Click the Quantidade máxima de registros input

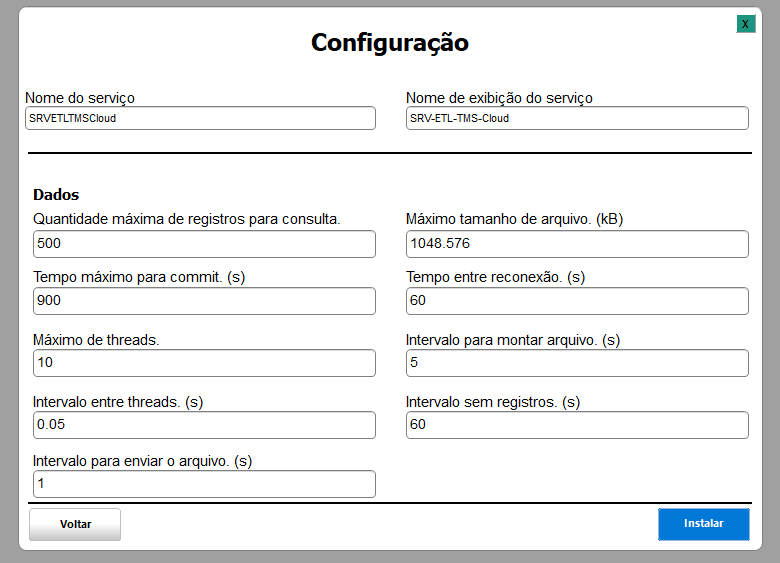(x=204, y=244)
